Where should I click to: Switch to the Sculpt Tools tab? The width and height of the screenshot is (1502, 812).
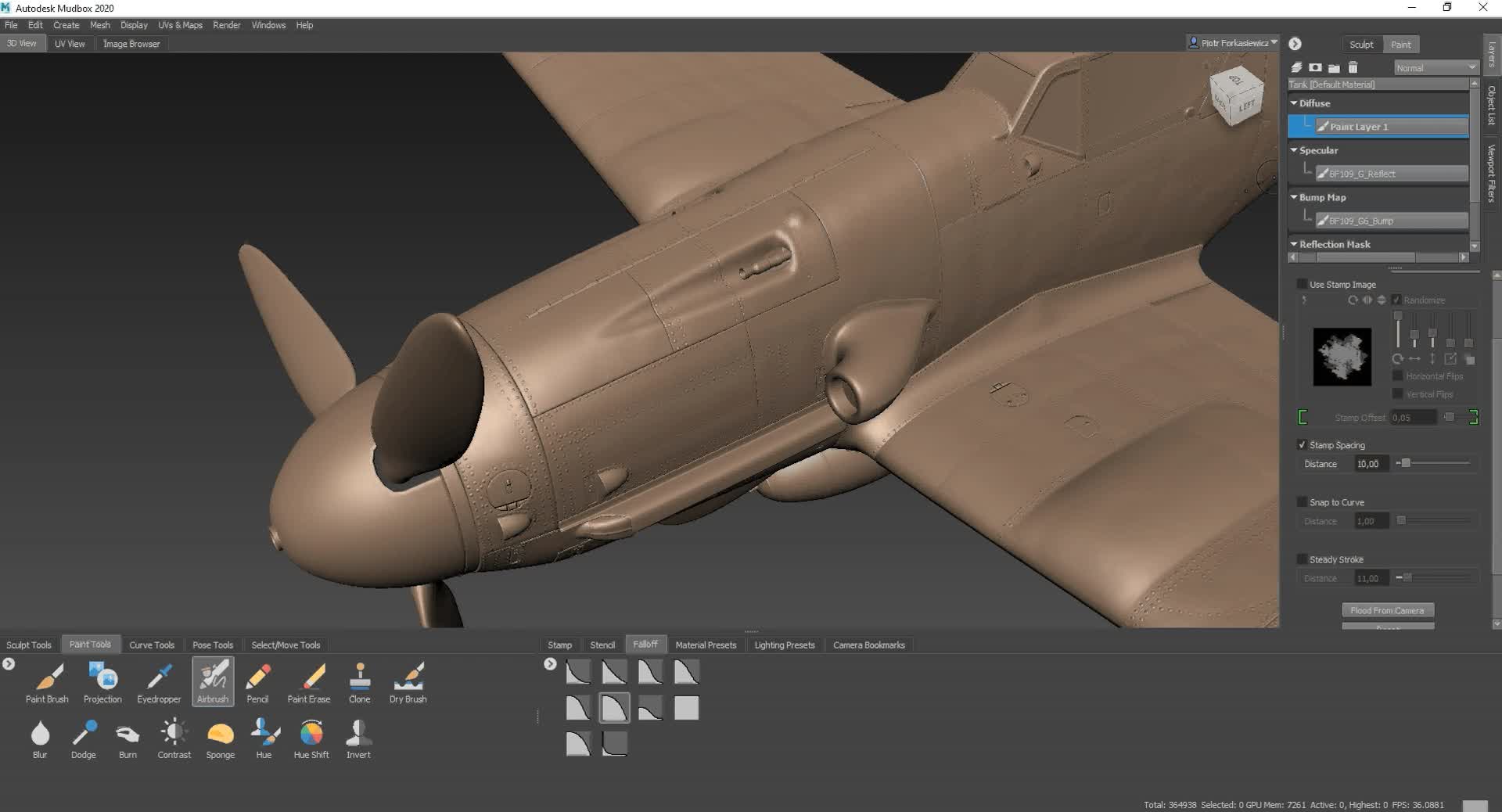pyautogui.click(x=29, y=645)
